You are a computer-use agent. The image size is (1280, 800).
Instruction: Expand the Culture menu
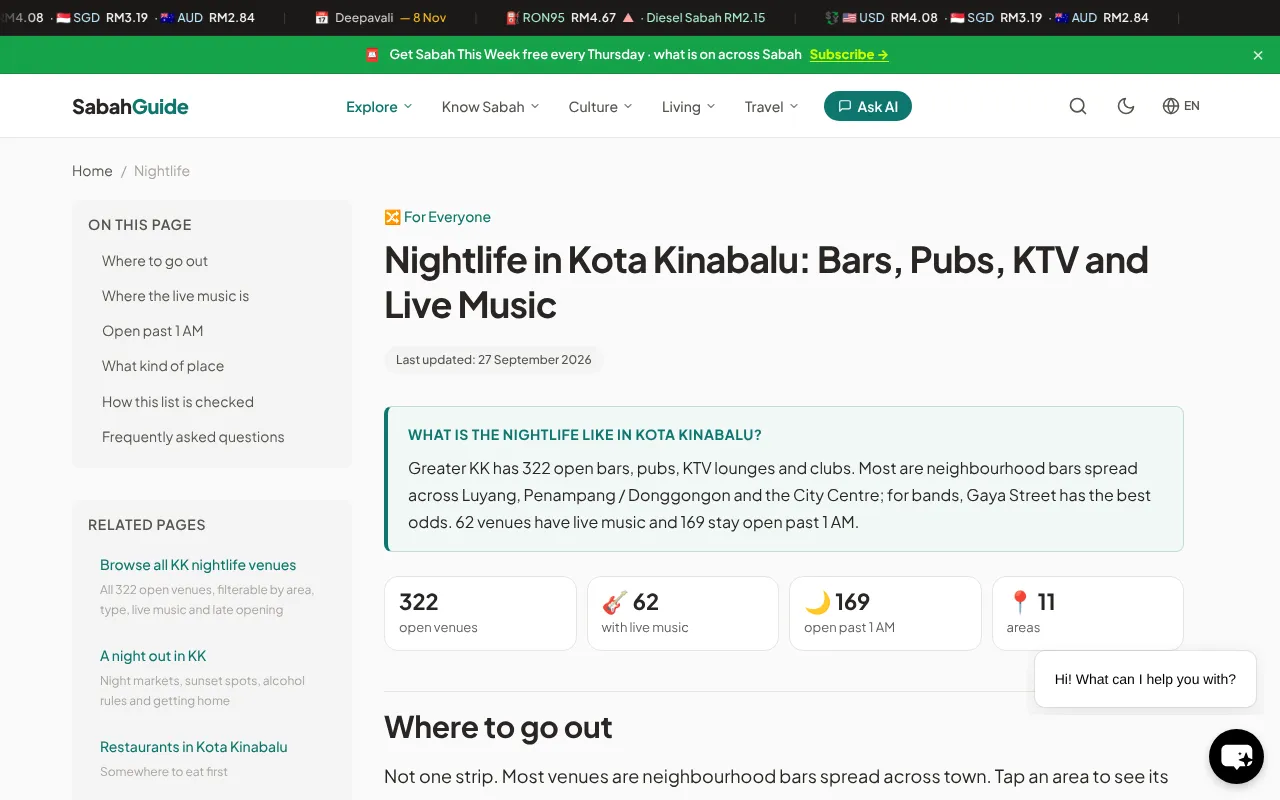[x=600, y=107]
